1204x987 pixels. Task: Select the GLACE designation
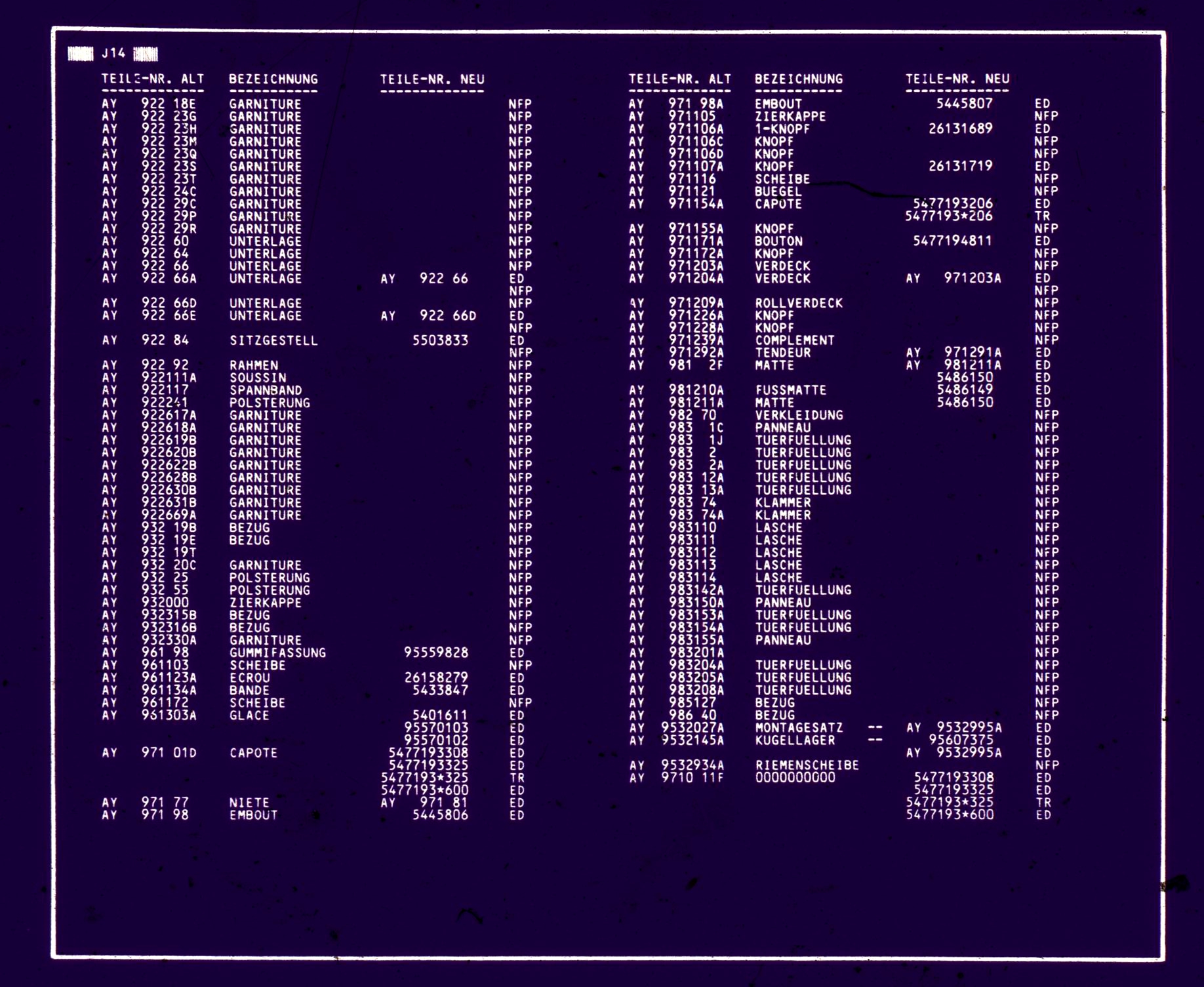(x=250, y=715)
